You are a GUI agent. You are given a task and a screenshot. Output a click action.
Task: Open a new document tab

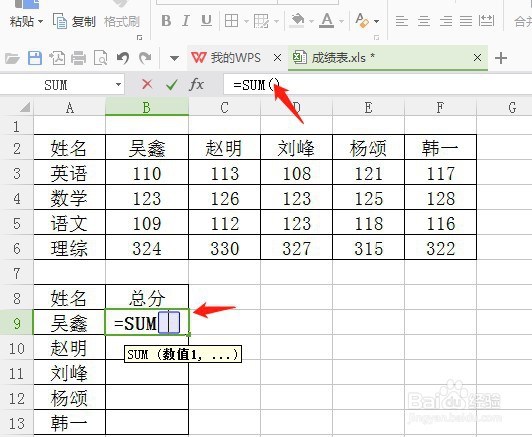click(x=501, y=58)
